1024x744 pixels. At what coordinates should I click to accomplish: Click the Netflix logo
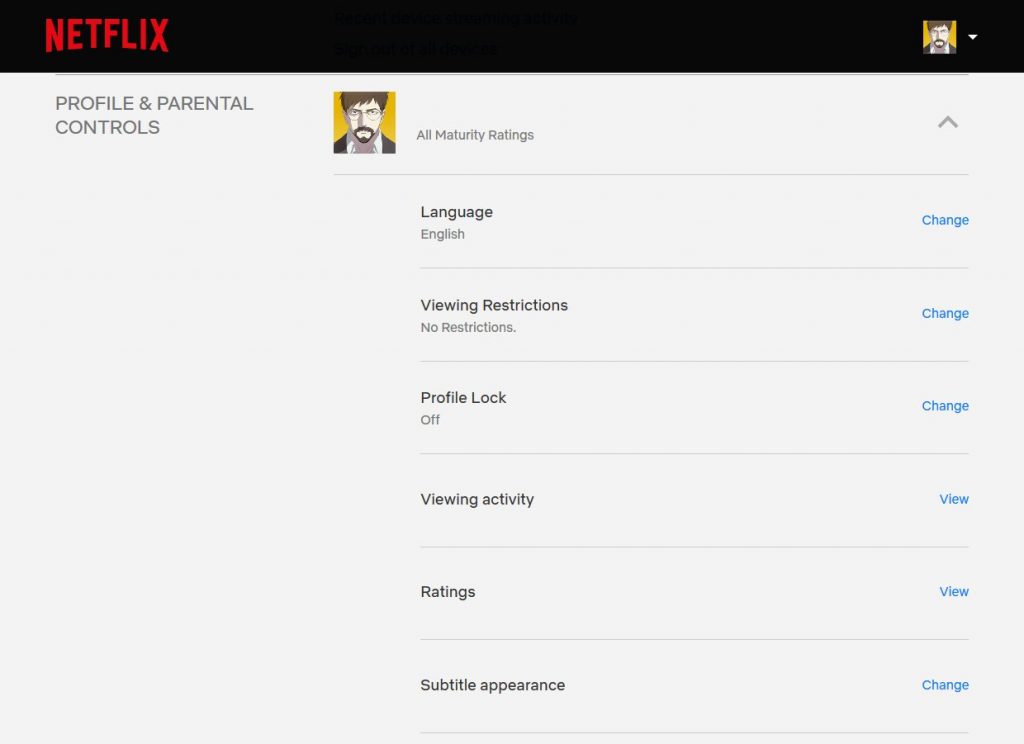pos(107,35)
